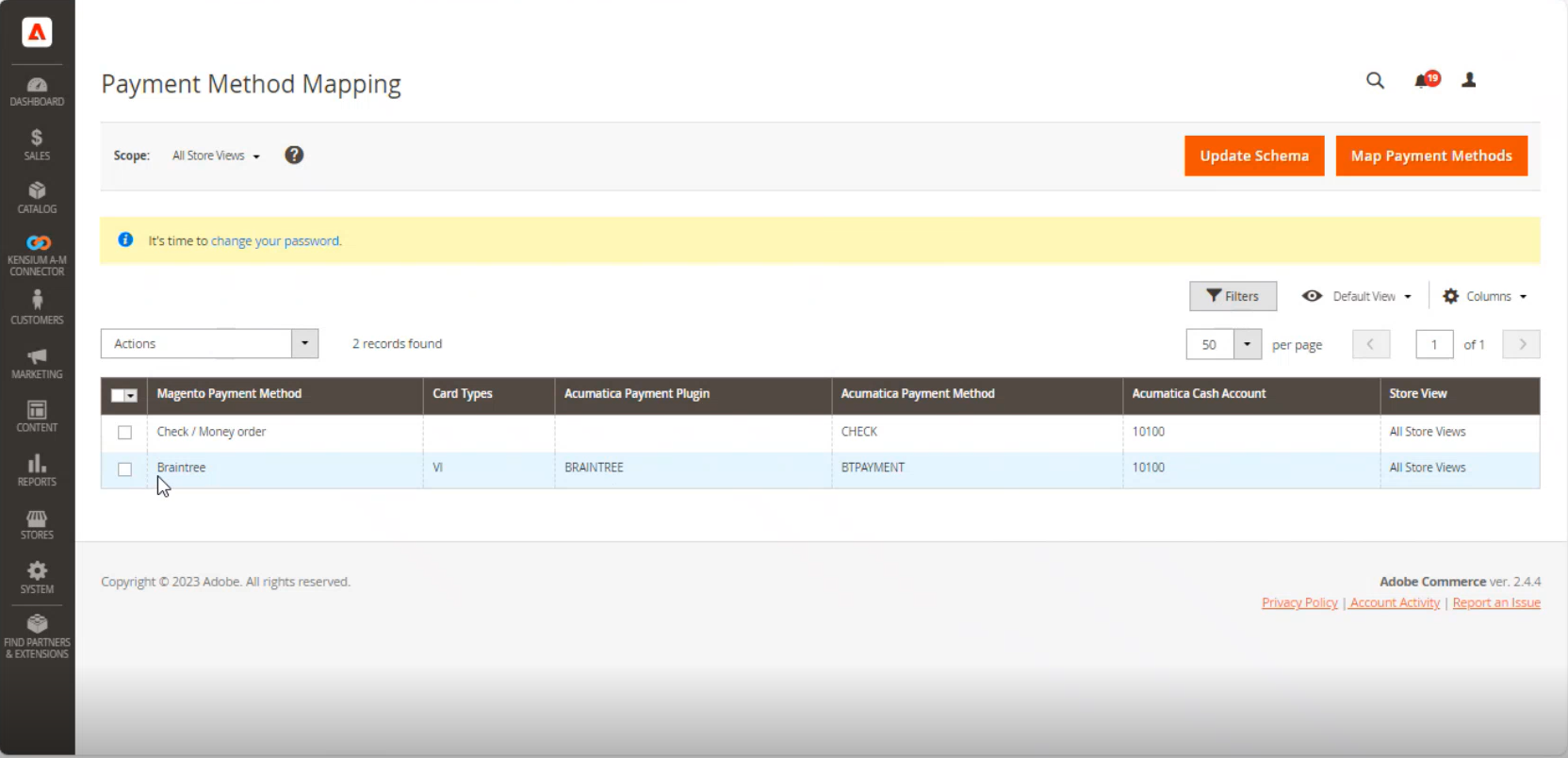Screen dimensions: 1568x758
Task: Tick the Braintree row checkbox
Action: click(124, 469)
